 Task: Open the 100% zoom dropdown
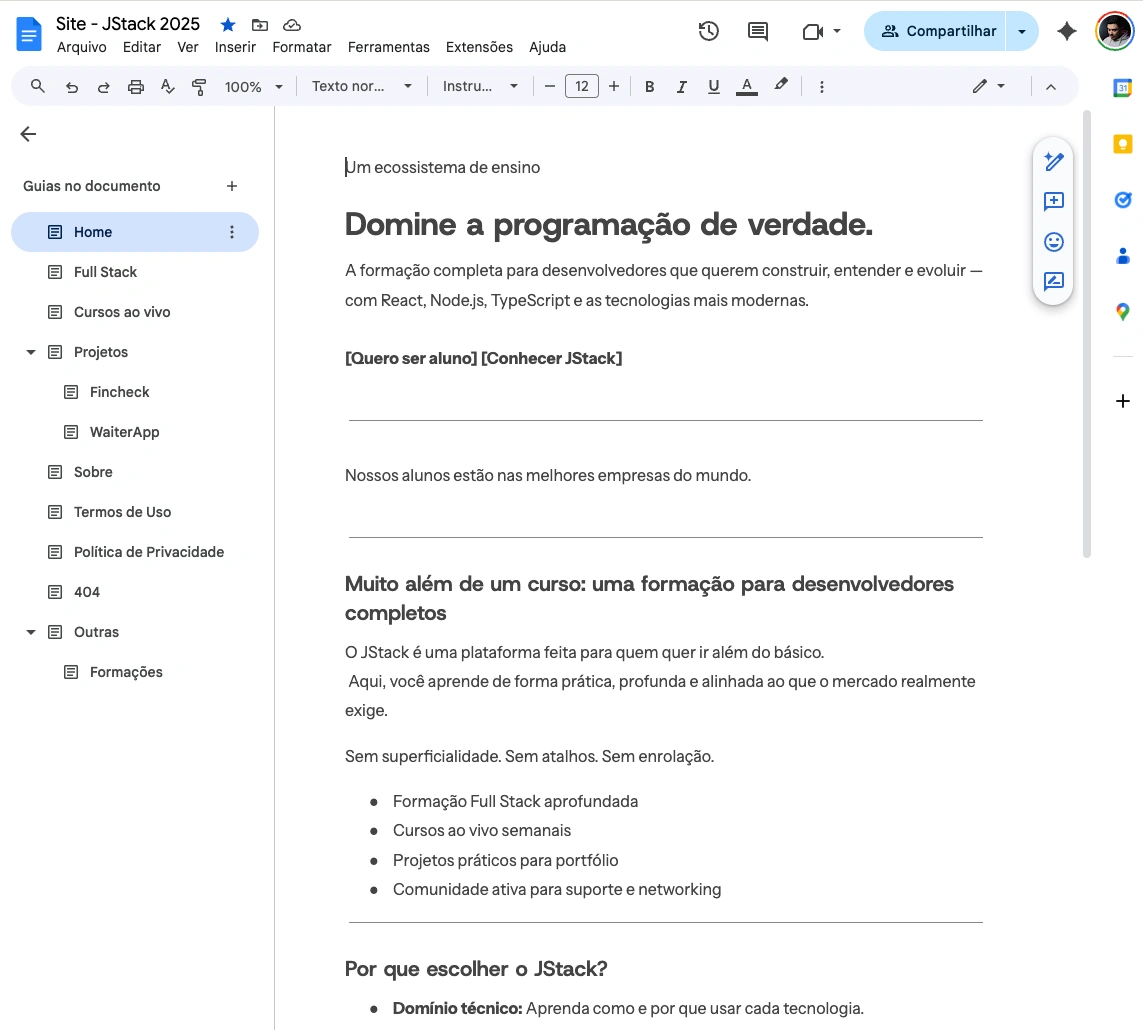253,87
